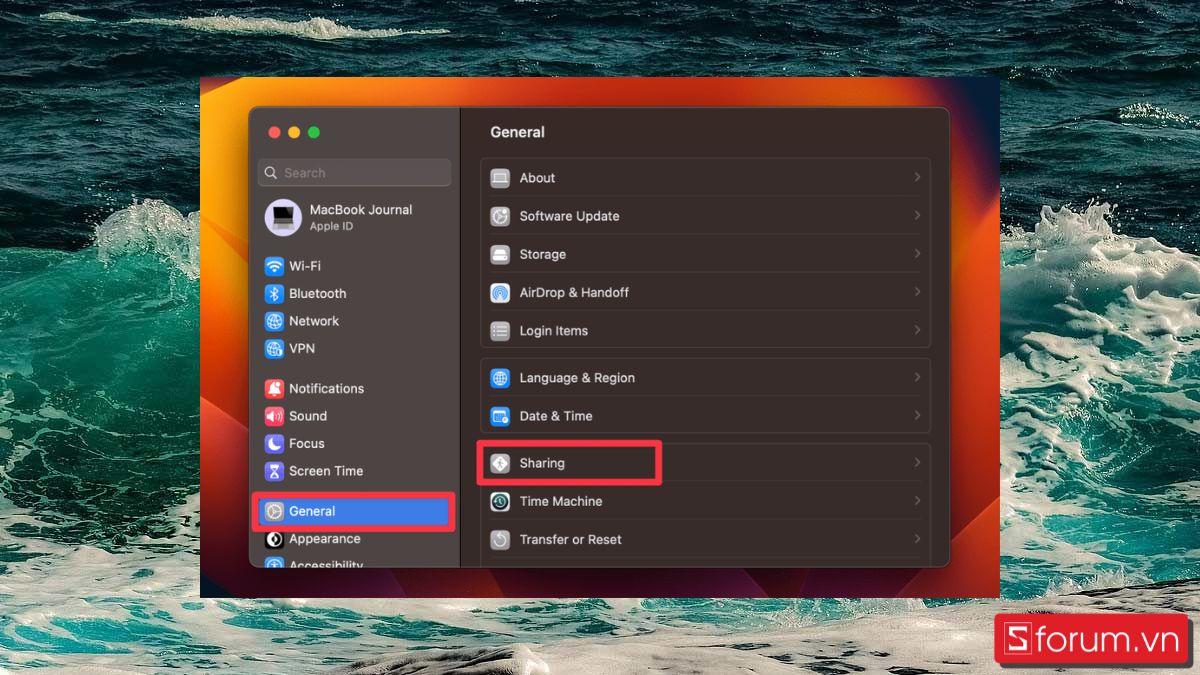
Task: Select the Time Machine icon
Action: coord(500,501)
